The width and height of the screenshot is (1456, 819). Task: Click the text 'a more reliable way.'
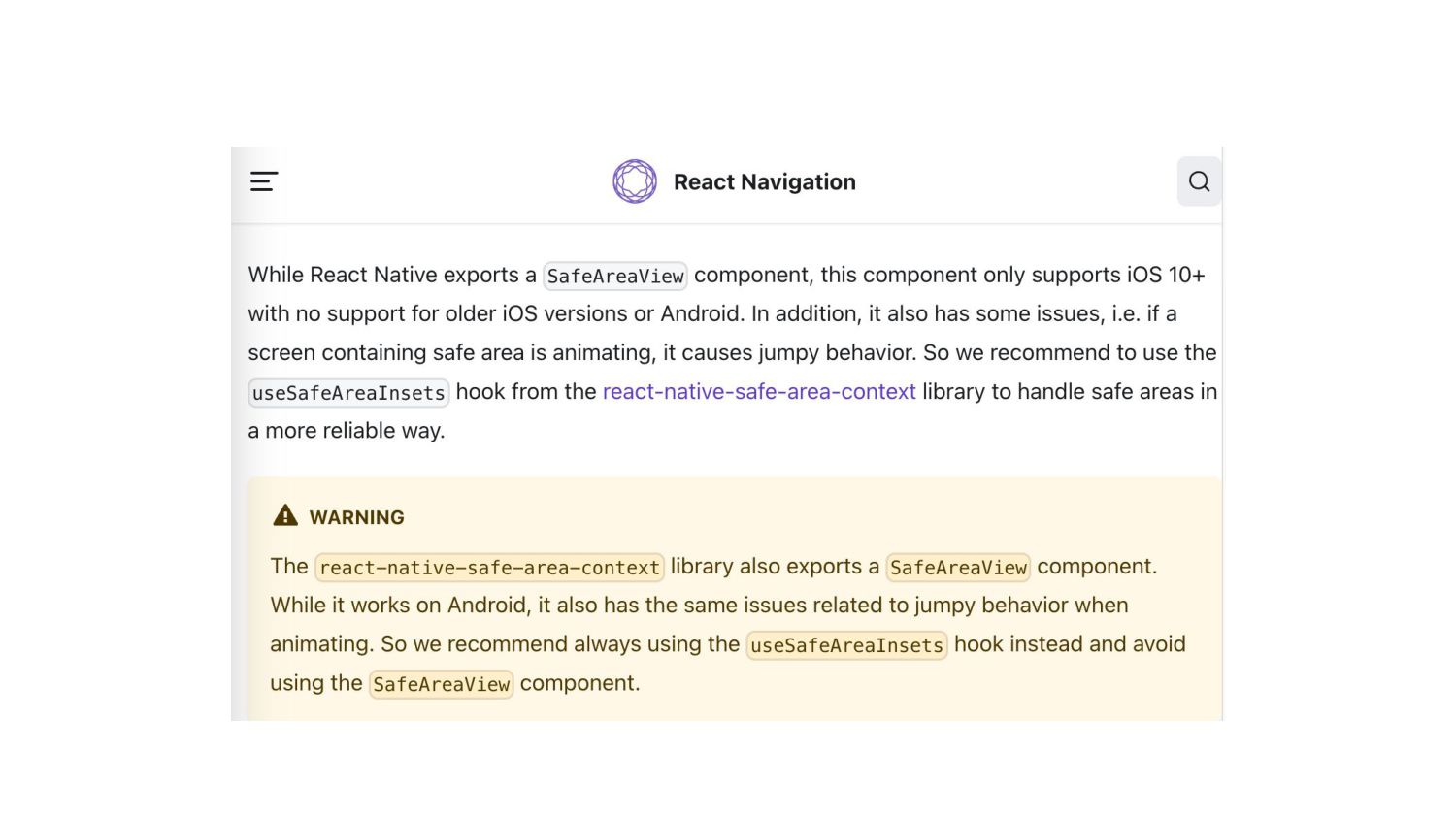click(347, 431)
